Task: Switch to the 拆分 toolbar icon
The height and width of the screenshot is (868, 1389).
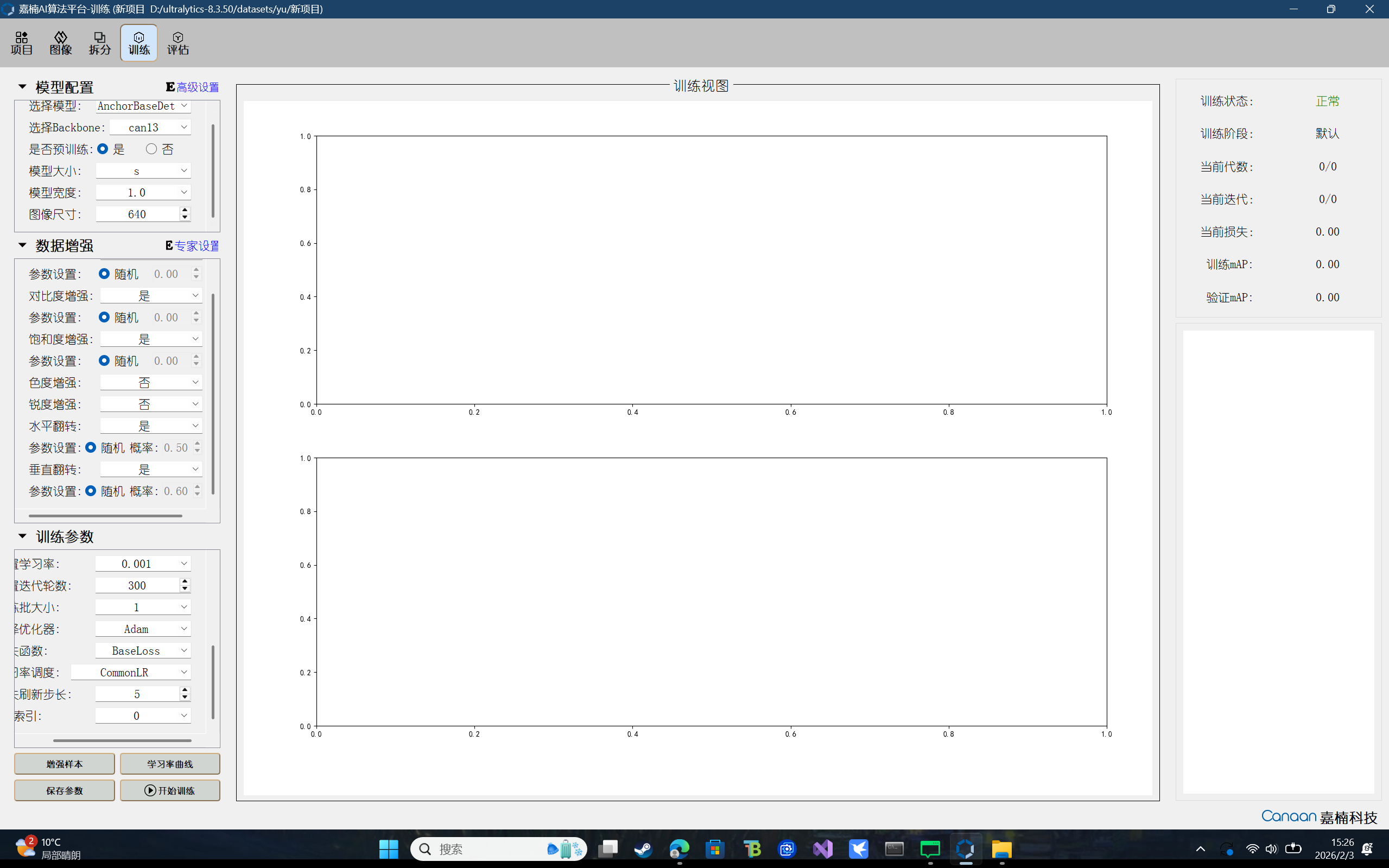Action: click(x=99, y=43)
